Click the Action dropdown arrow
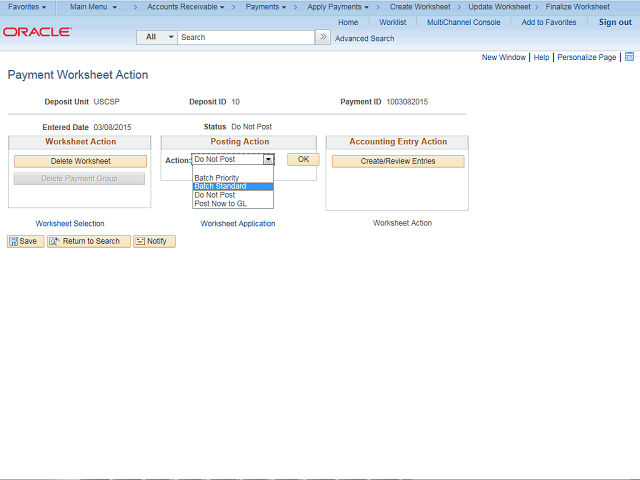This screenshot has height=480, width=640. [x=268, y=160]
